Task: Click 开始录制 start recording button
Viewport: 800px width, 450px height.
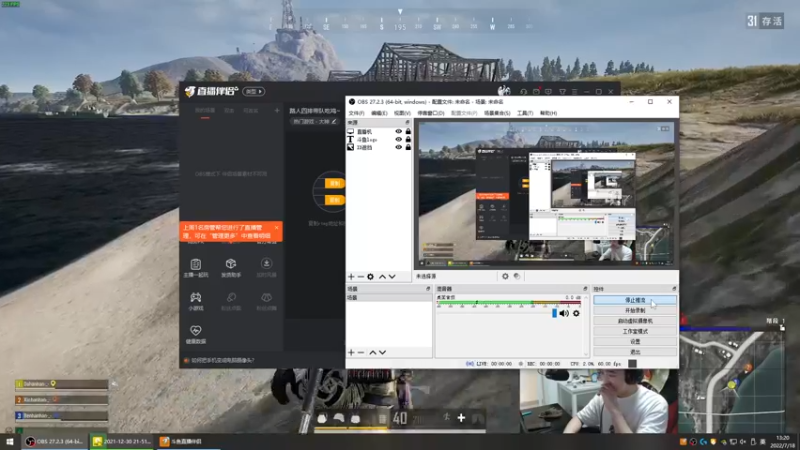Action: pyautogui.click(x=635, y=310)
